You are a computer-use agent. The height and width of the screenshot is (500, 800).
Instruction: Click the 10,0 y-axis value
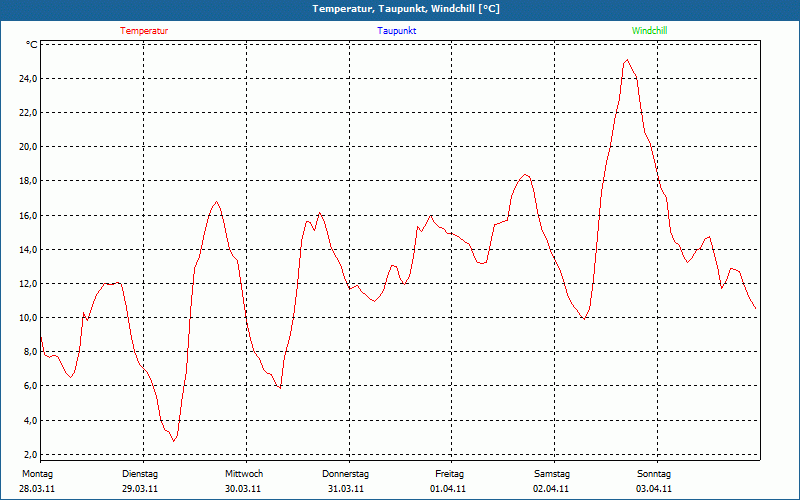point(28,318)
